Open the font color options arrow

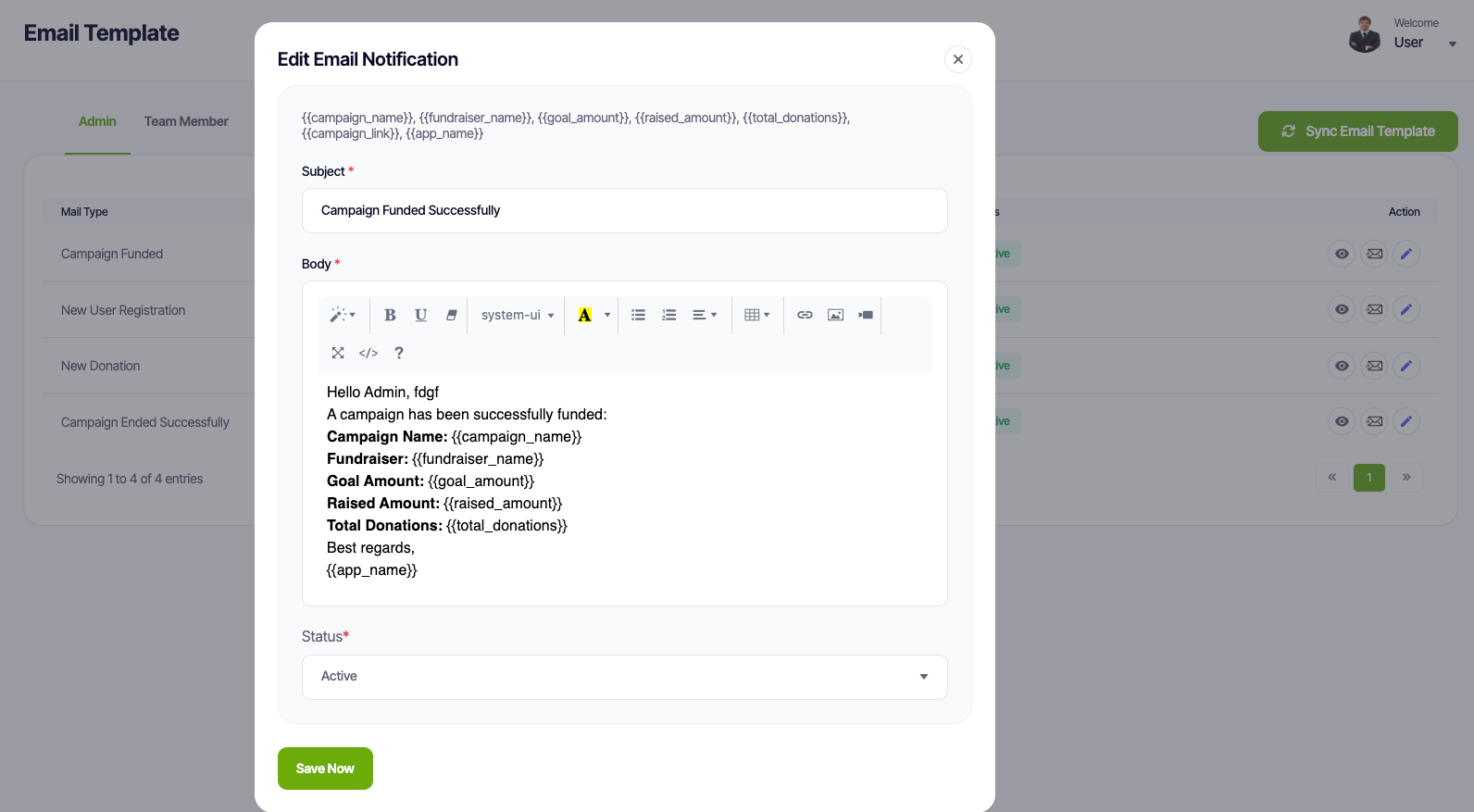(607, 315)
